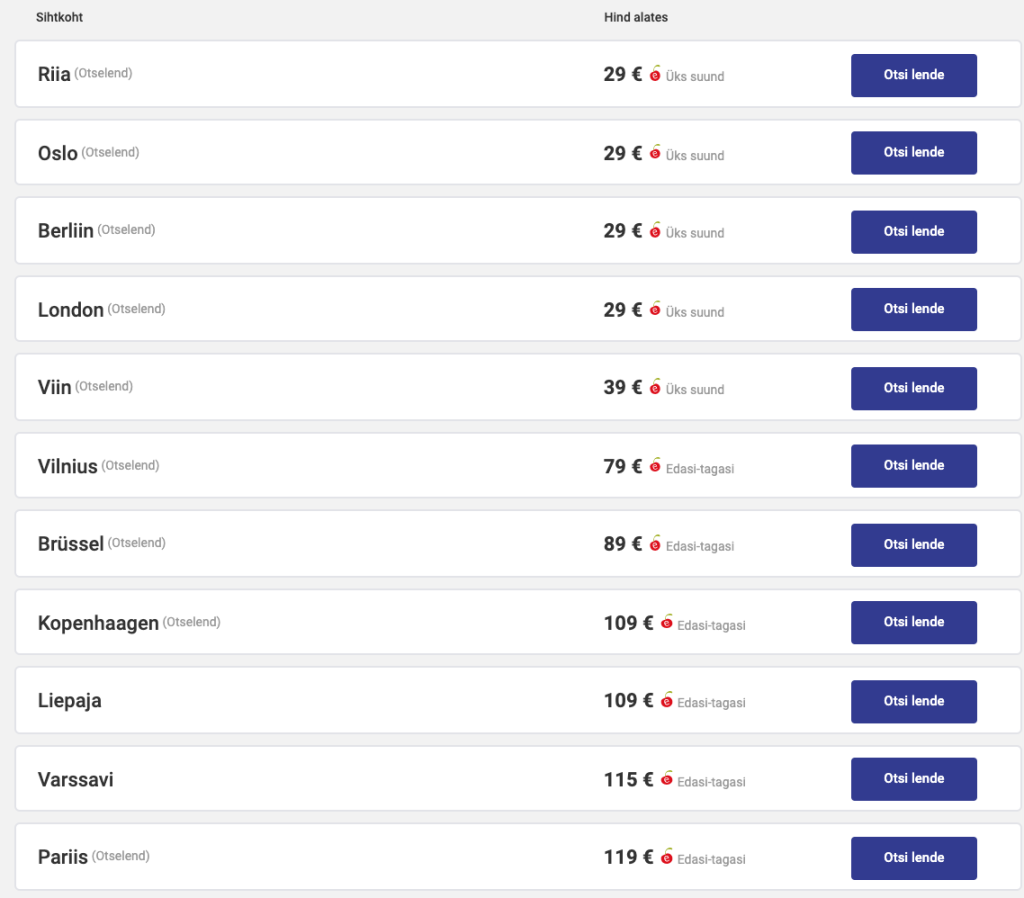Click the cherry icon next to Viin 39 €
Image resolution: width=1024 pixels, height=898 pixels.
click(x=655, y=387)
